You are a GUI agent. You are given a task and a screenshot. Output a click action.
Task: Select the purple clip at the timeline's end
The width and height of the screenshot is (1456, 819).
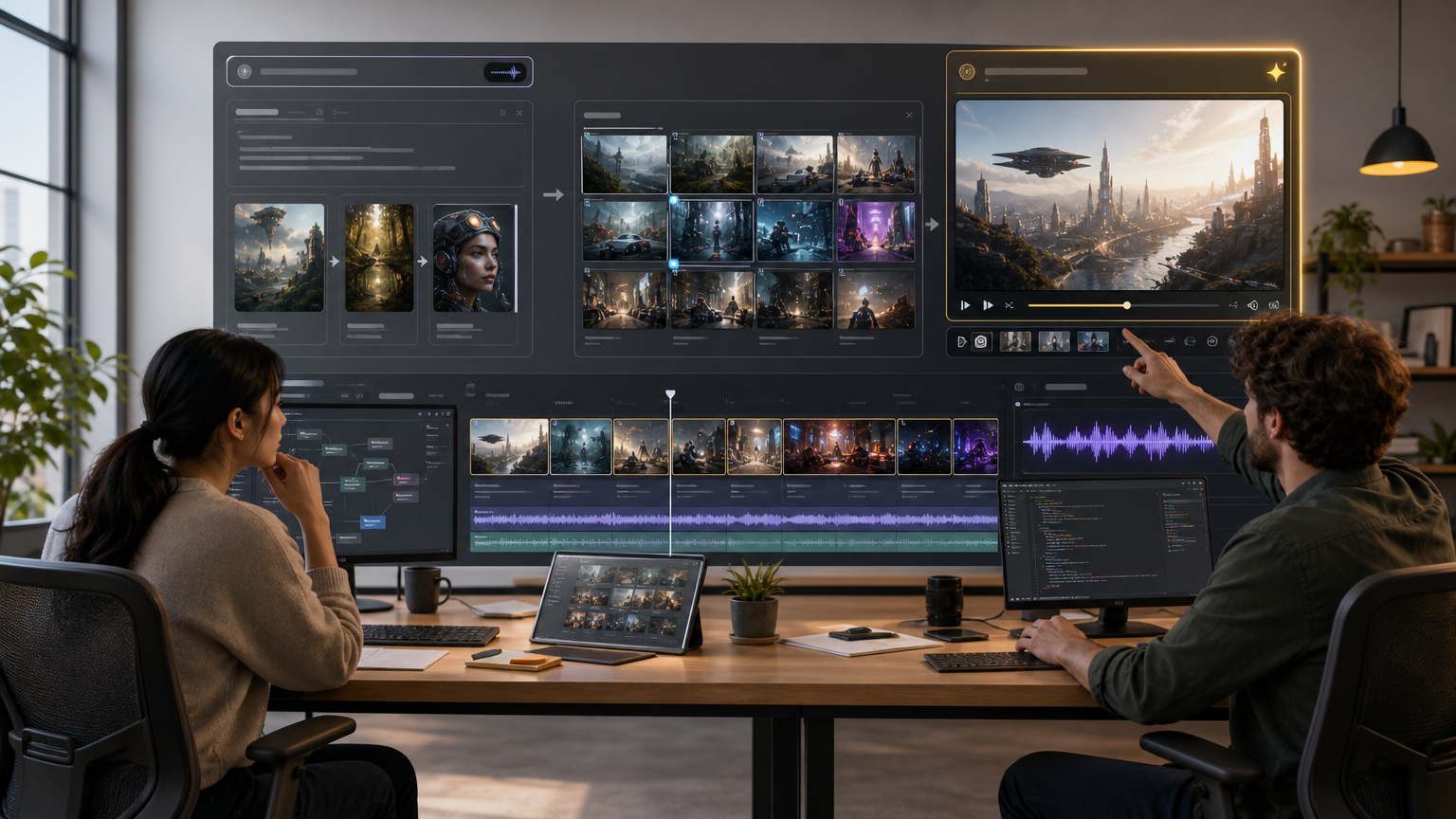click(975, 446)
